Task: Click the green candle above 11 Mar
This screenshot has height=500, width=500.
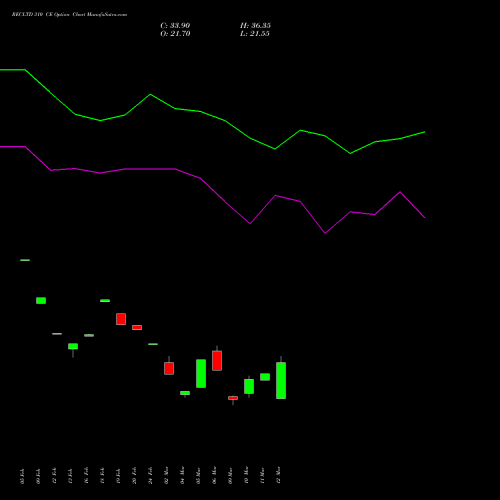Action: click(265, 377)
